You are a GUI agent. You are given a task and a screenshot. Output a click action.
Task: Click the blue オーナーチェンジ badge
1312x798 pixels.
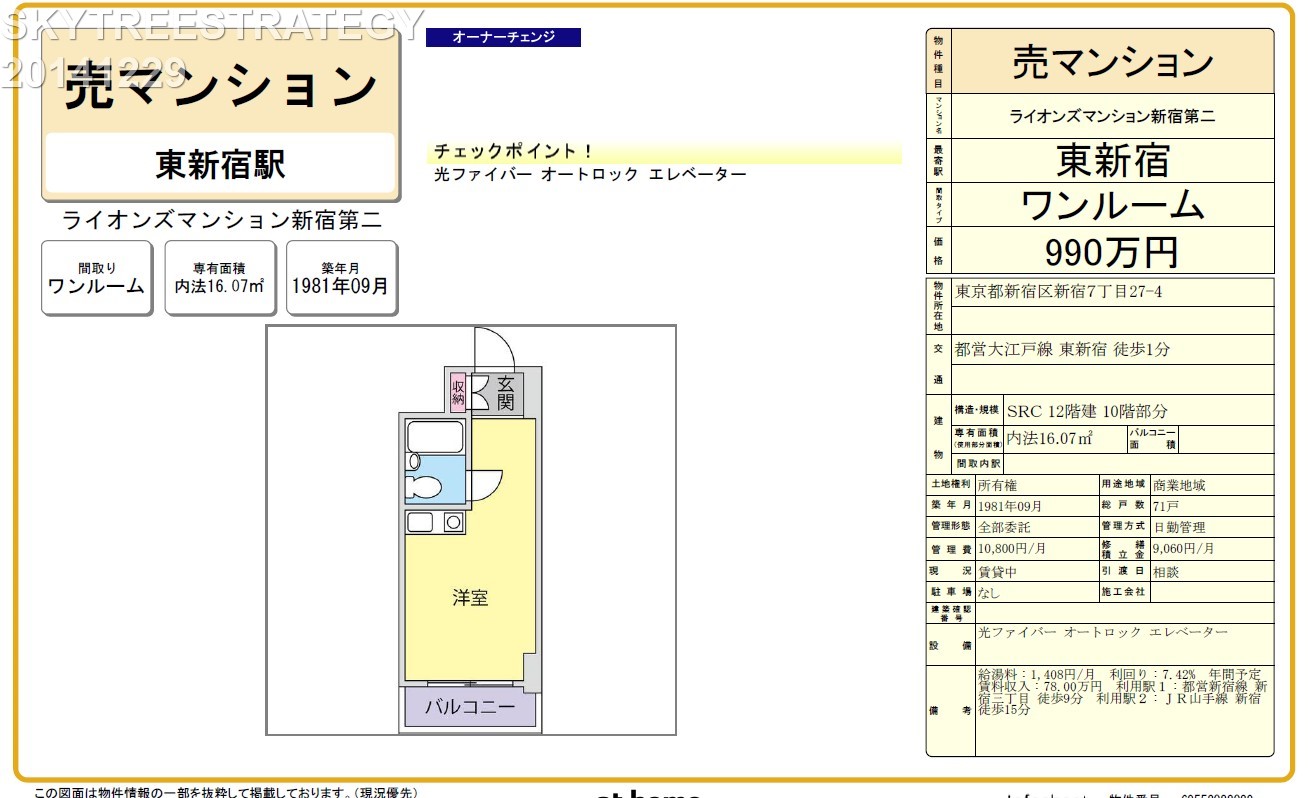tap(503, 37)
